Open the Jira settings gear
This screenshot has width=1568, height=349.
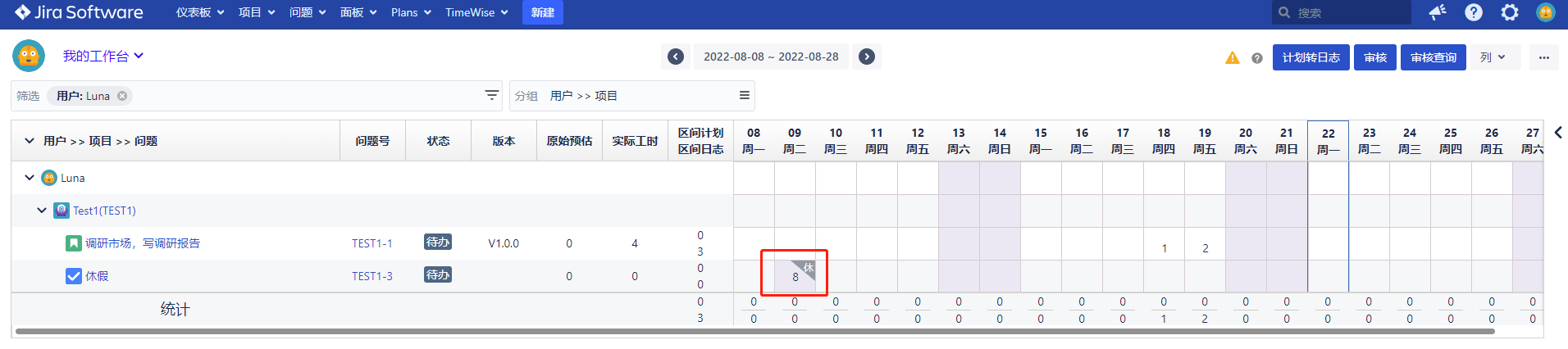click(x=1510, y=12)
